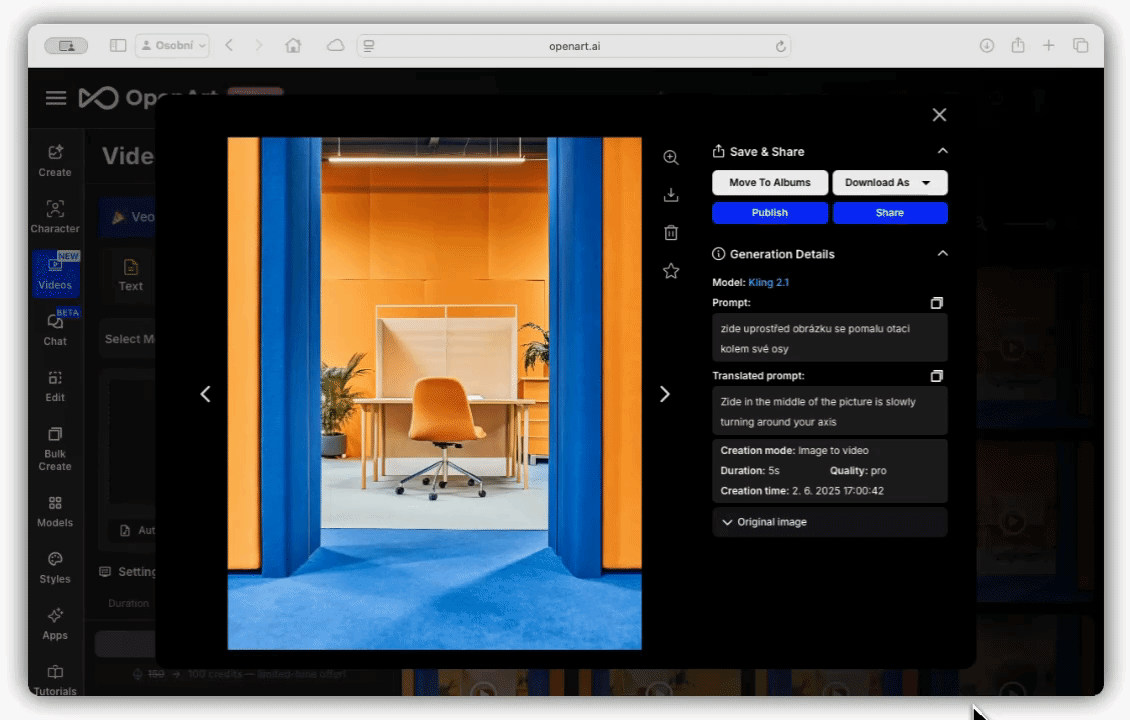Click the iCloud tabs icon
The image size is (1130, 720).
coord(335,45)
